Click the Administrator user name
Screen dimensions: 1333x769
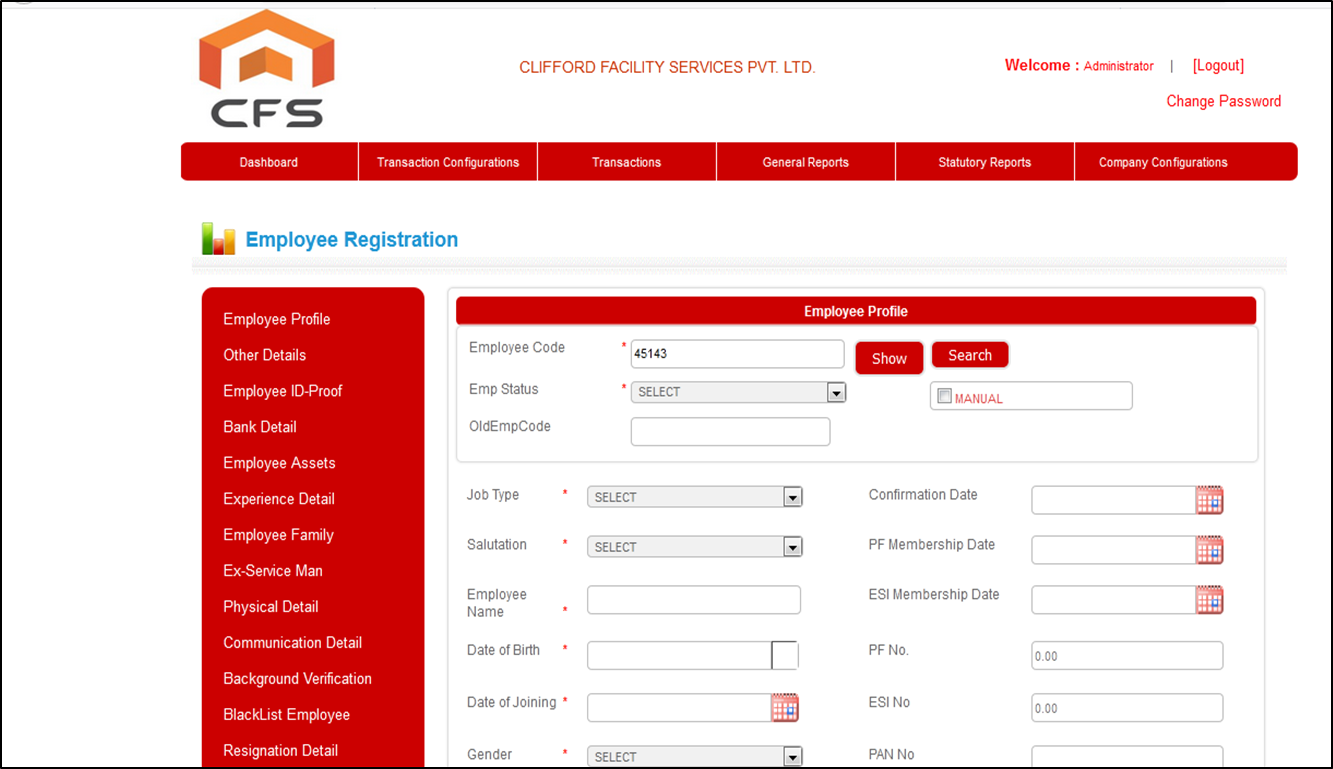[x=1119, y=66]
